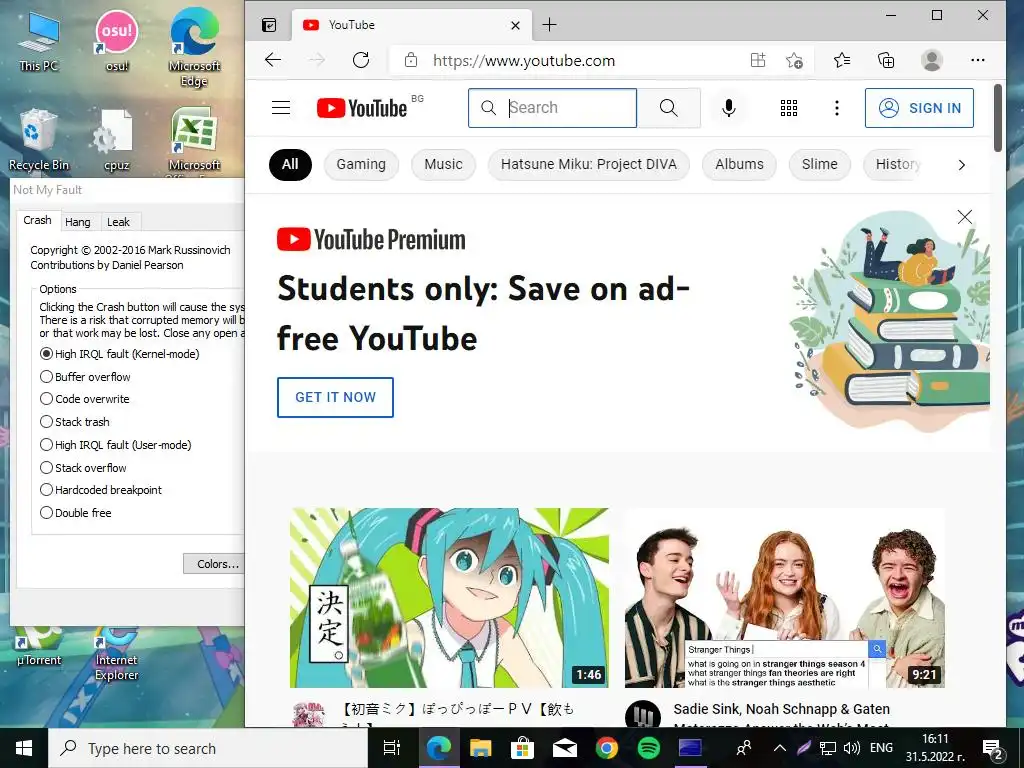This screenshot has height=768, width=1024.
Task: Go back with Edge back arrow
Action: 273,60
